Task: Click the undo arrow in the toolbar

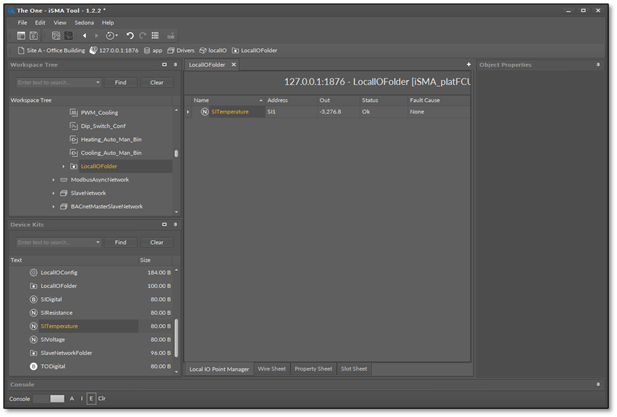Action: [129, 36]
